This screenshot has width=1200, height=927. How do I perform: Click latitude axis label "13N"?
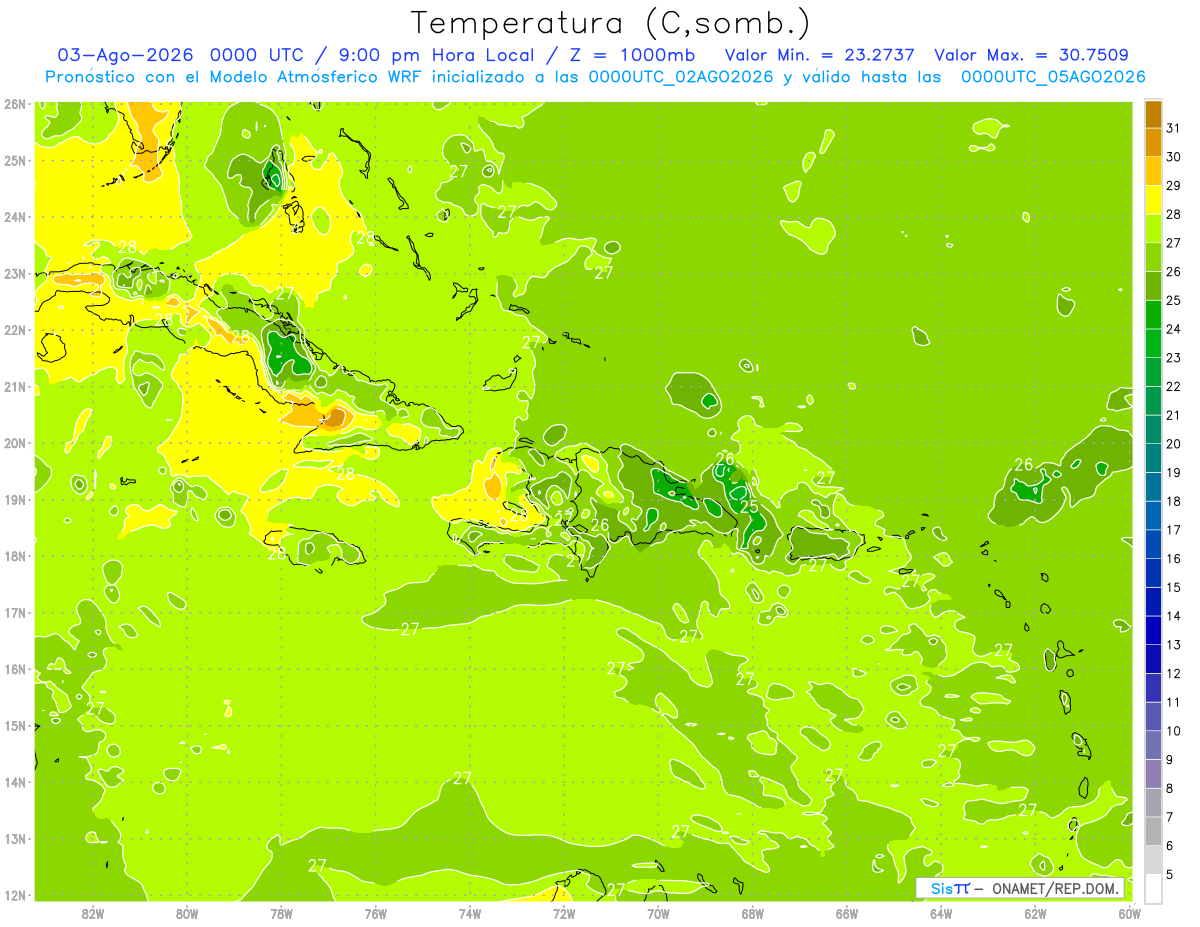[x=15, y=839]
